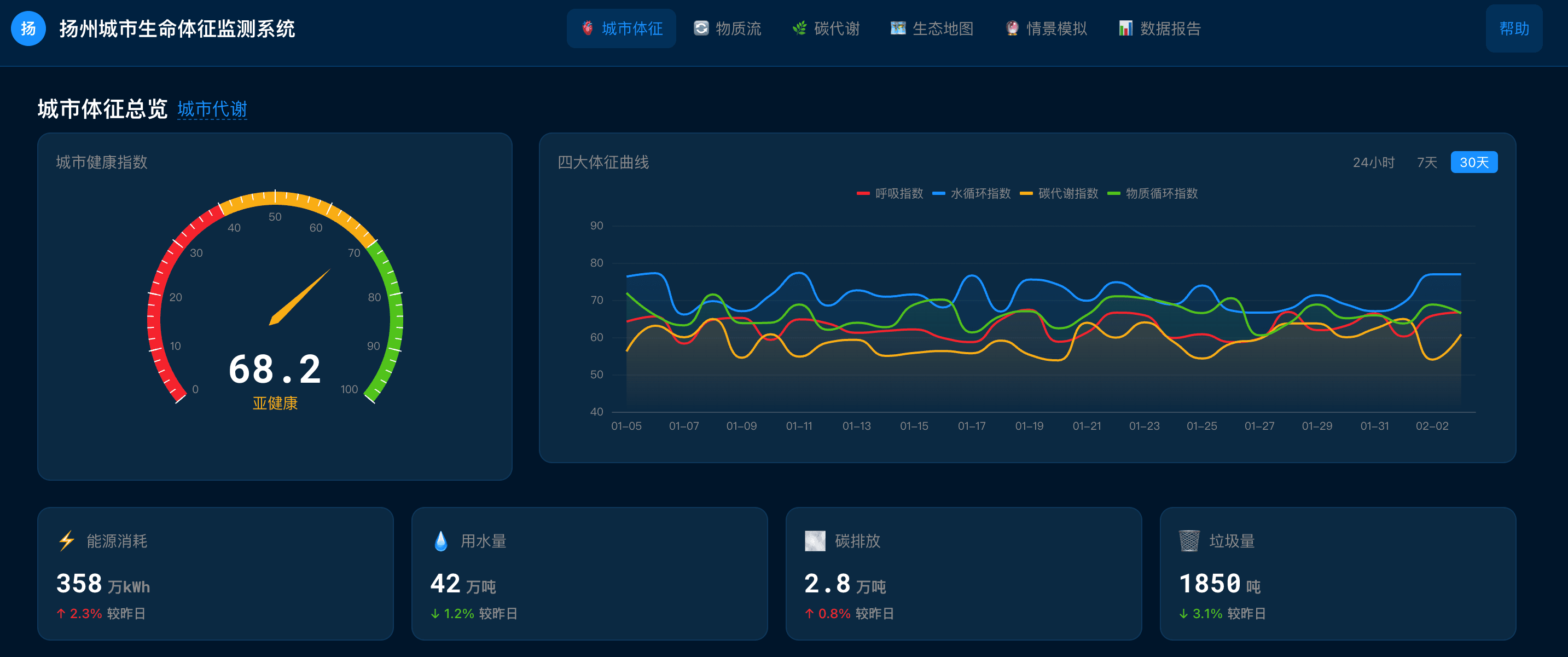Hide the 水循环指数 legend series
This screenshot has height=657, width=1568.
(x=971, y=194)
